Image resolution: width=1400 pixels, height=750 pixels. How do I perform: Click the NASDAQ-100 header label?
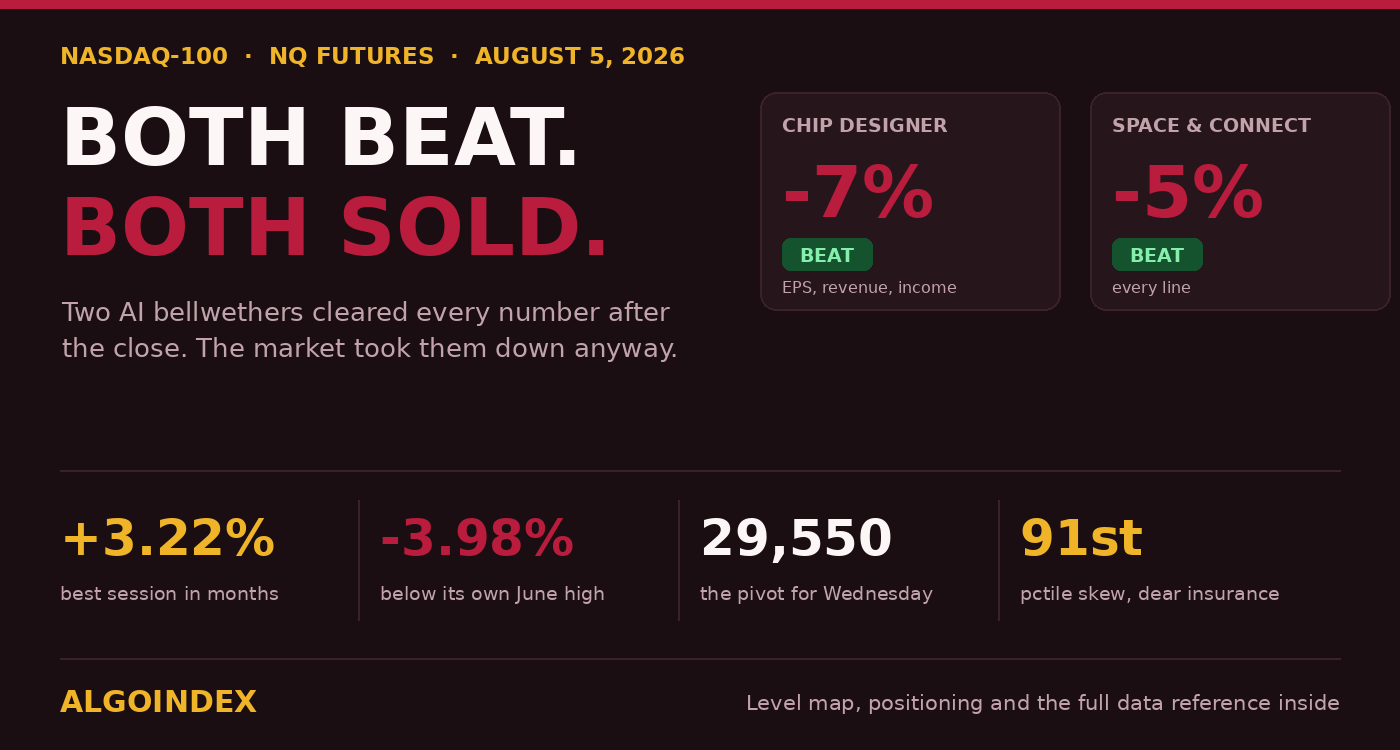click(144, 57)
